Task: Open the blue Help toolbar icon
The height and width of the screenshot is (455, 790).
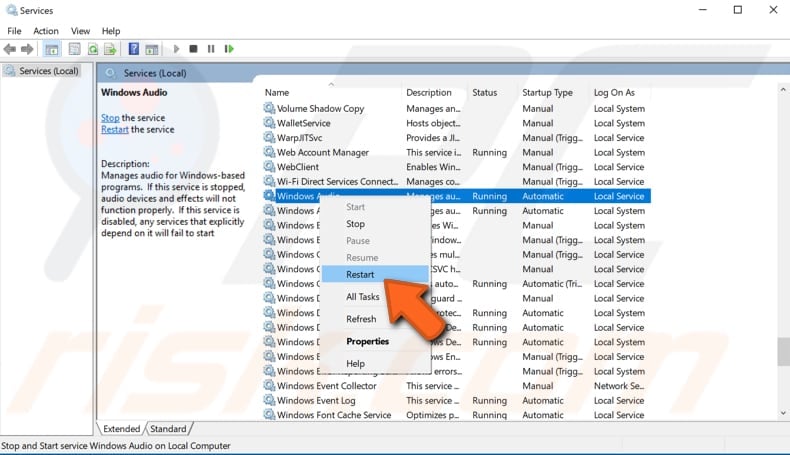Action: (x=134, y=49)
